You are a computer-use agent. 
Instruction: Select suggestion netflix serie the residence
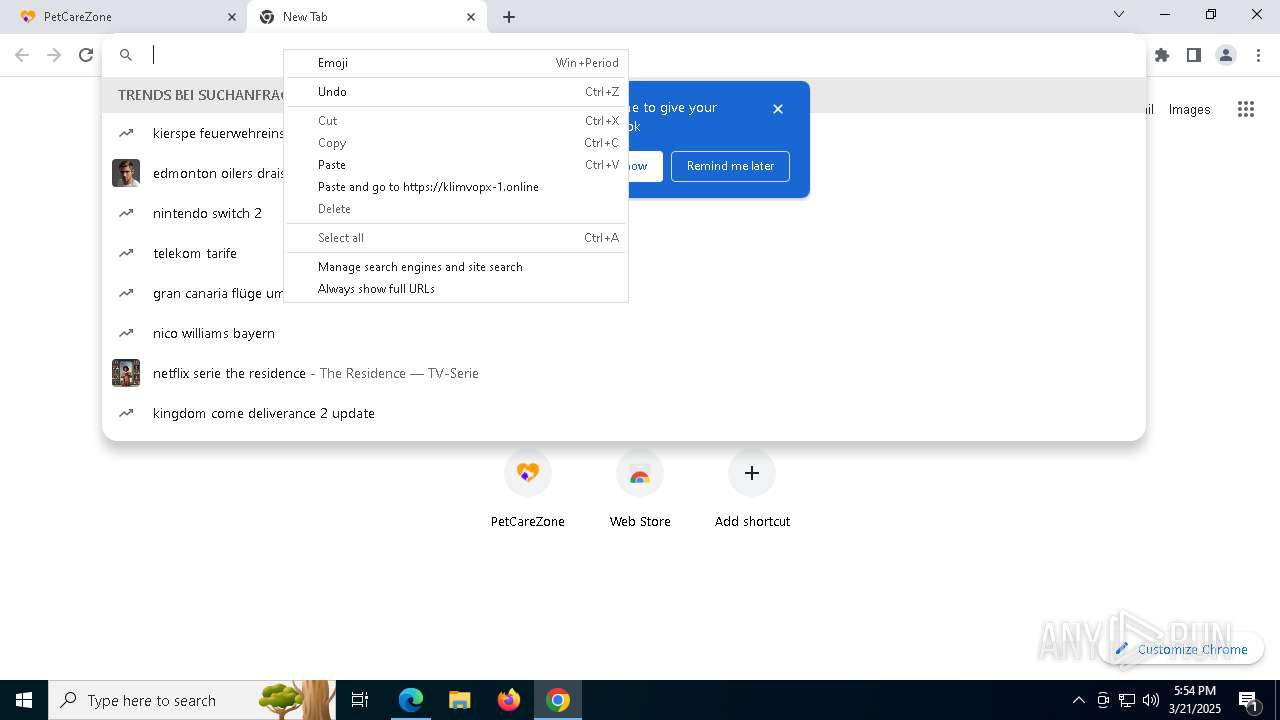(x=624, y=373)
